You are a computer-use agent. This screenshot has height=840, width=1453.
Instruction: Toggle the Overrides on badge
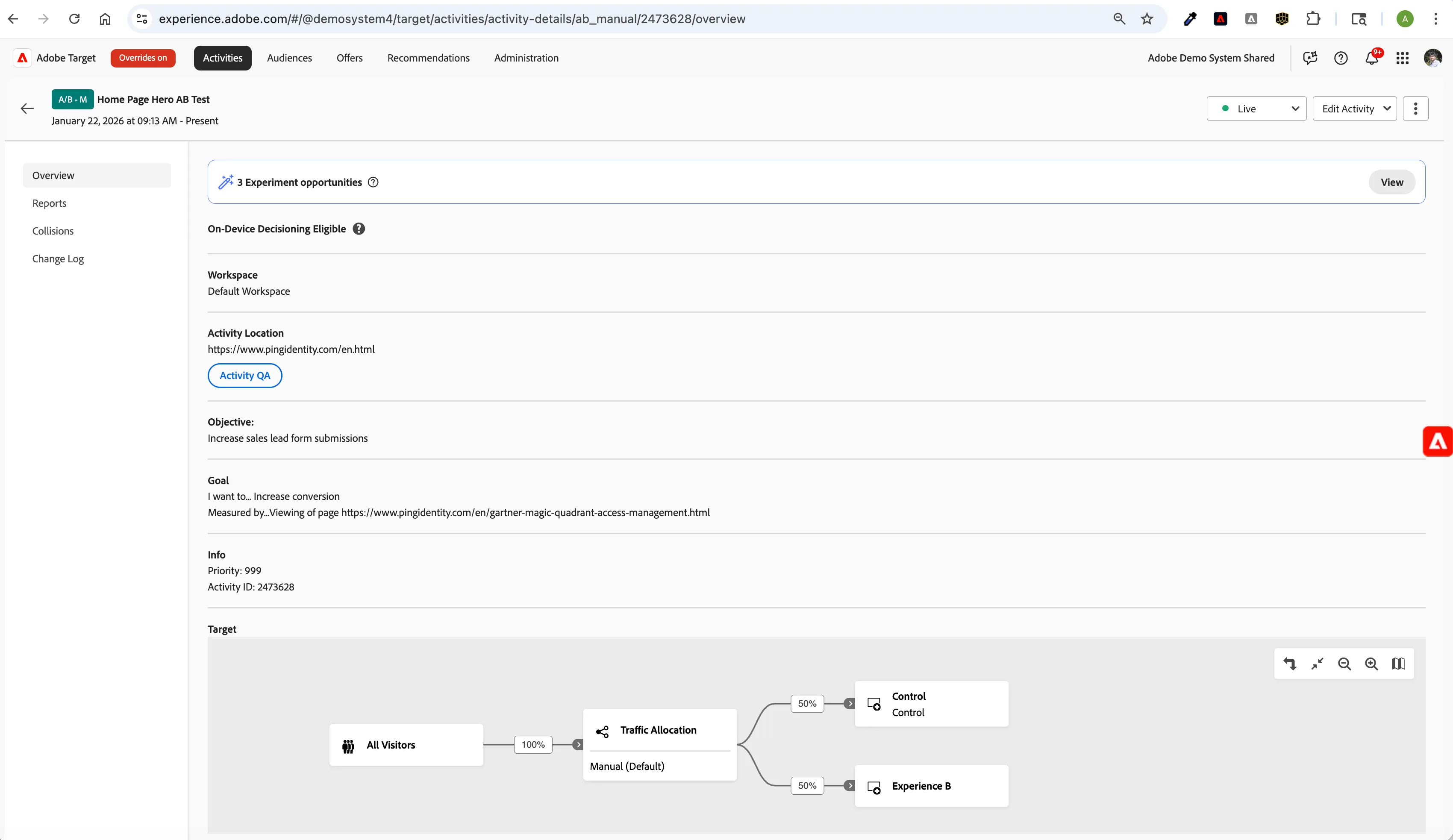(x=143, y=58)
